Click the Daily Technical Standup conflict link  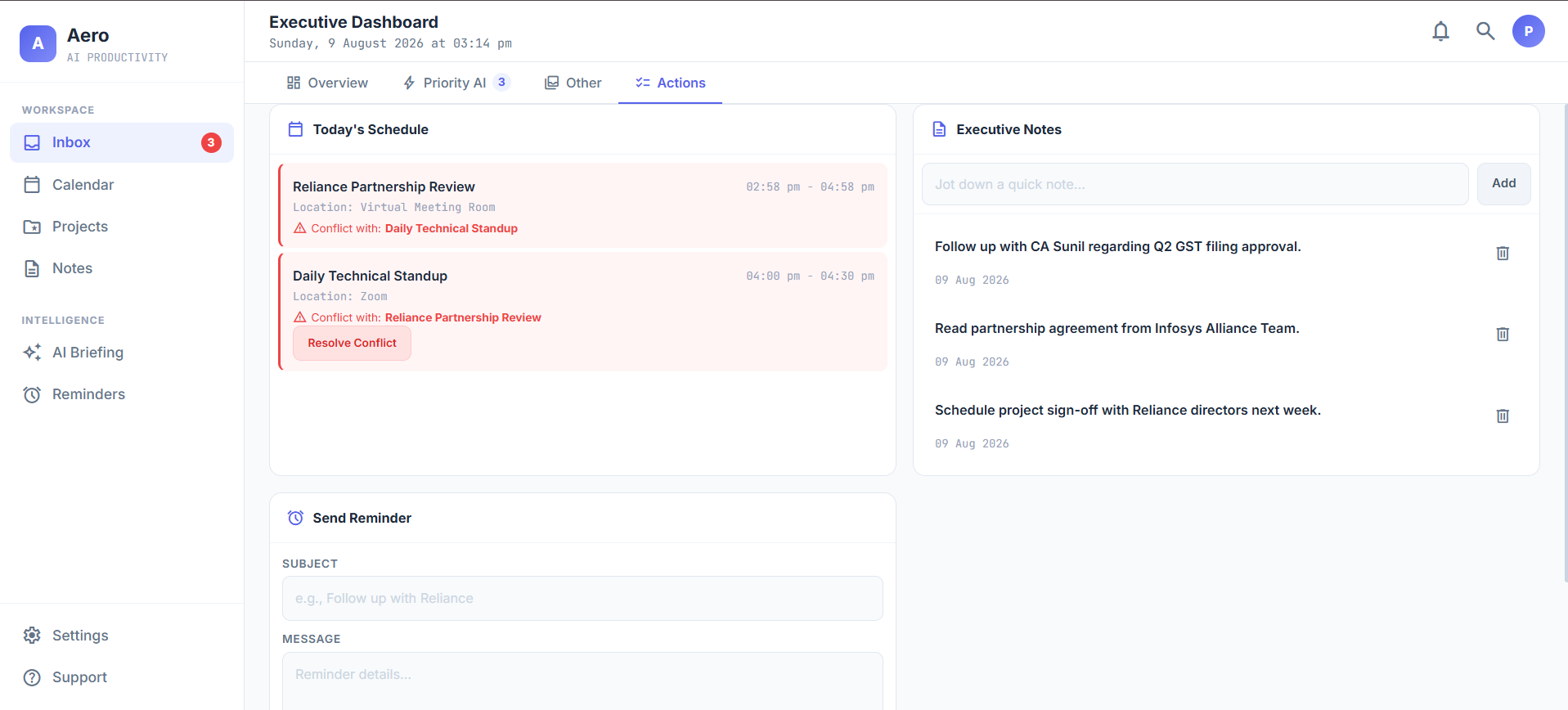pyautogui.click(x=452, y=228)
